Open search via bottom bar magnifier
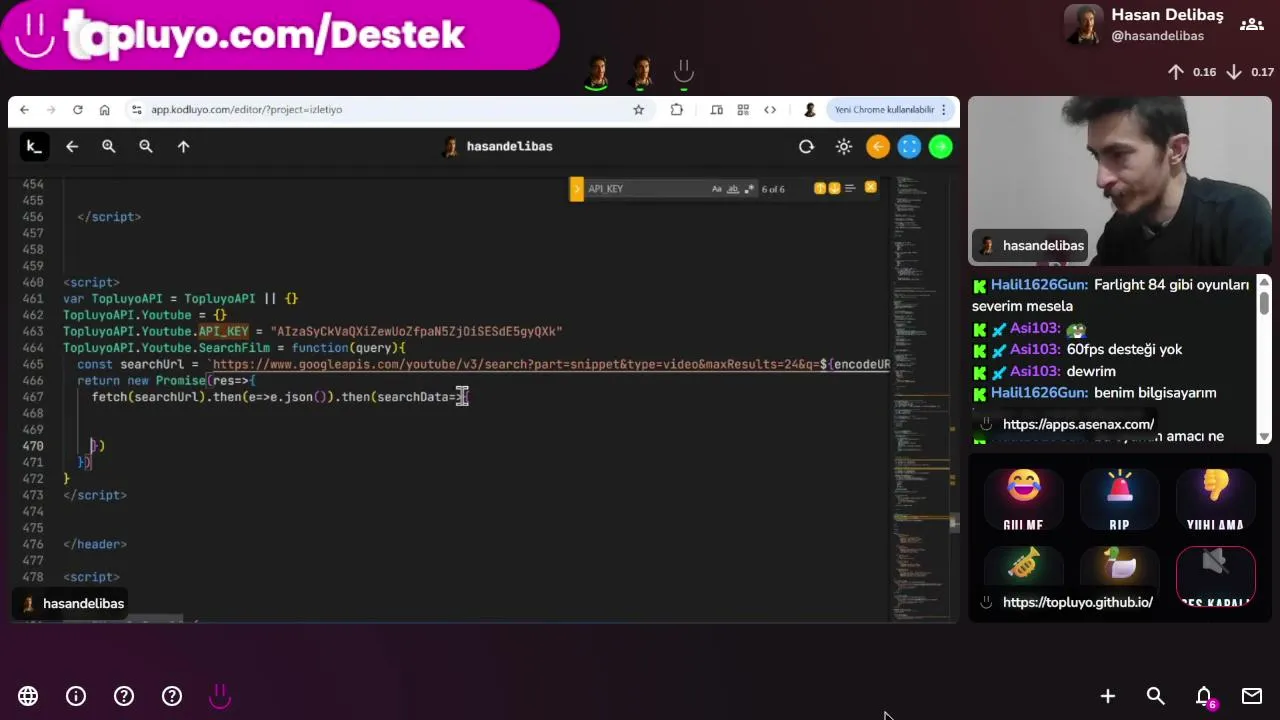 coord(1156,696)
